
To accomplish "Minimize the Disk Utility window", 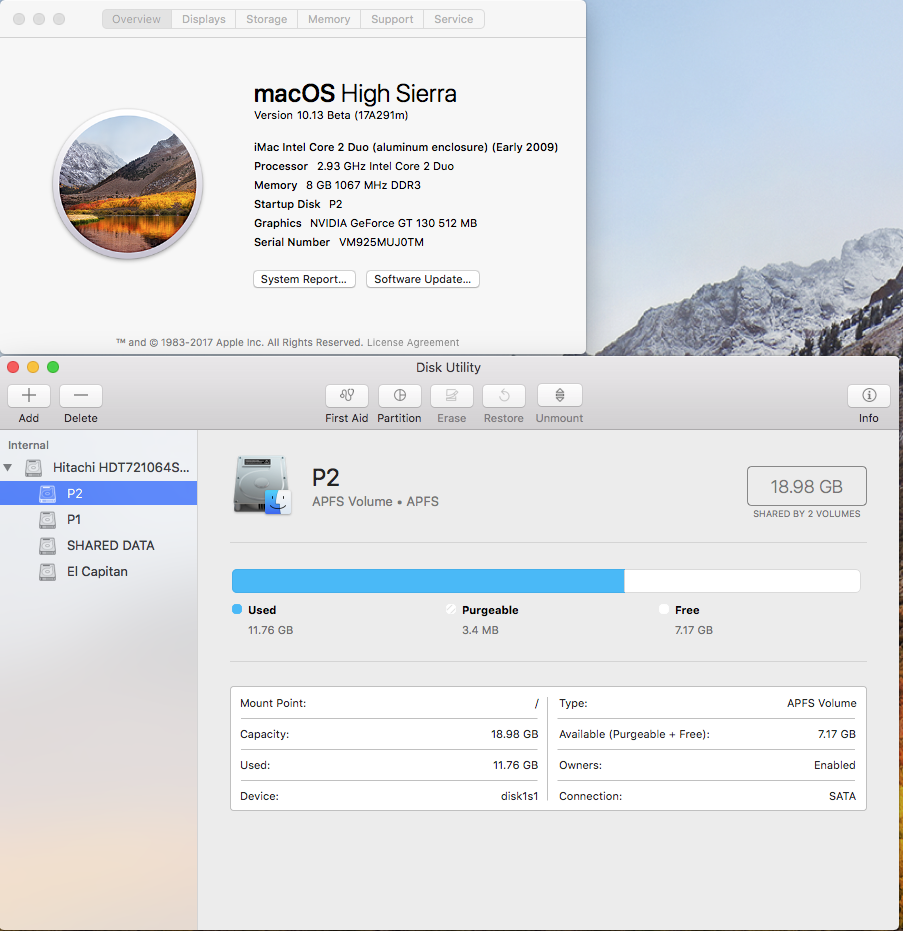I will tap(33, 367).
